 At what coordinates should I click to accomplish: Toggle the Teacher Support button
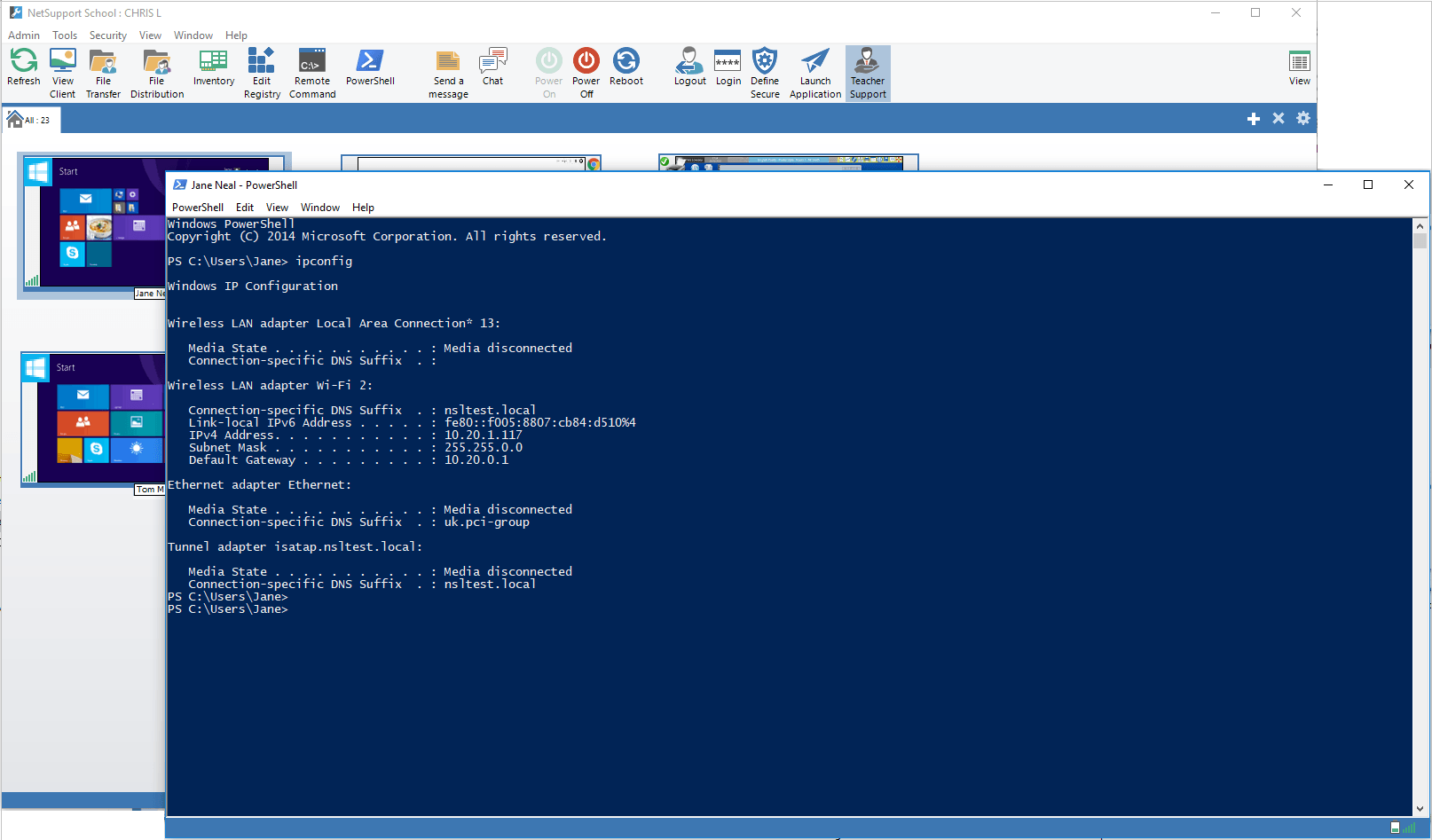click(x=868, y=73)
